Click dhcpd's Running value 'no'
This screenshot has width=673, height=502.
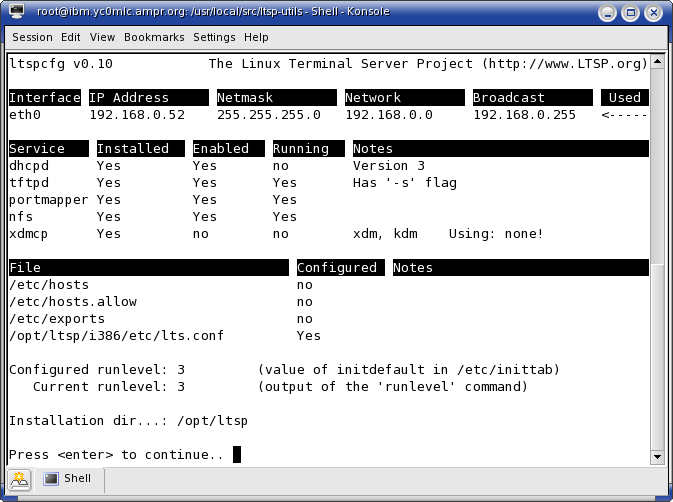pos(281,166)
